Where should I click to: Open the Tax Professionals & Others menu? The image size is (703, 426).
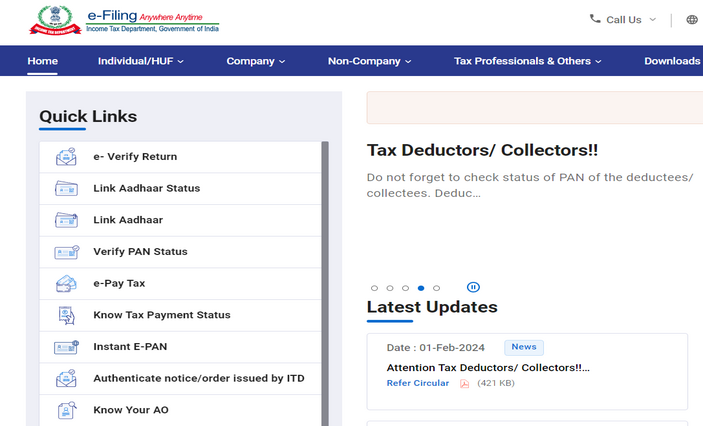(x=527, y=61)
